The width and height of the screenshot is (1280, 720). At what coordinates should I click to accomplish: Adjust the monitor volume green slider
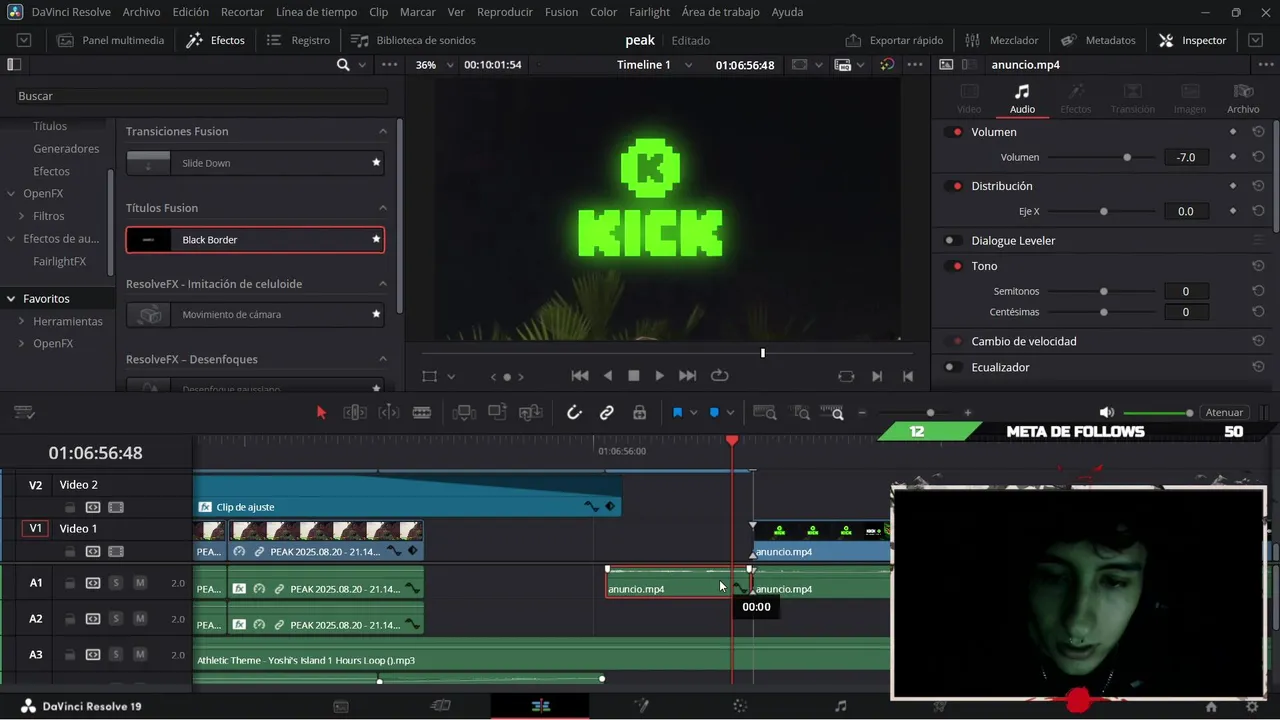(1158, 412)
